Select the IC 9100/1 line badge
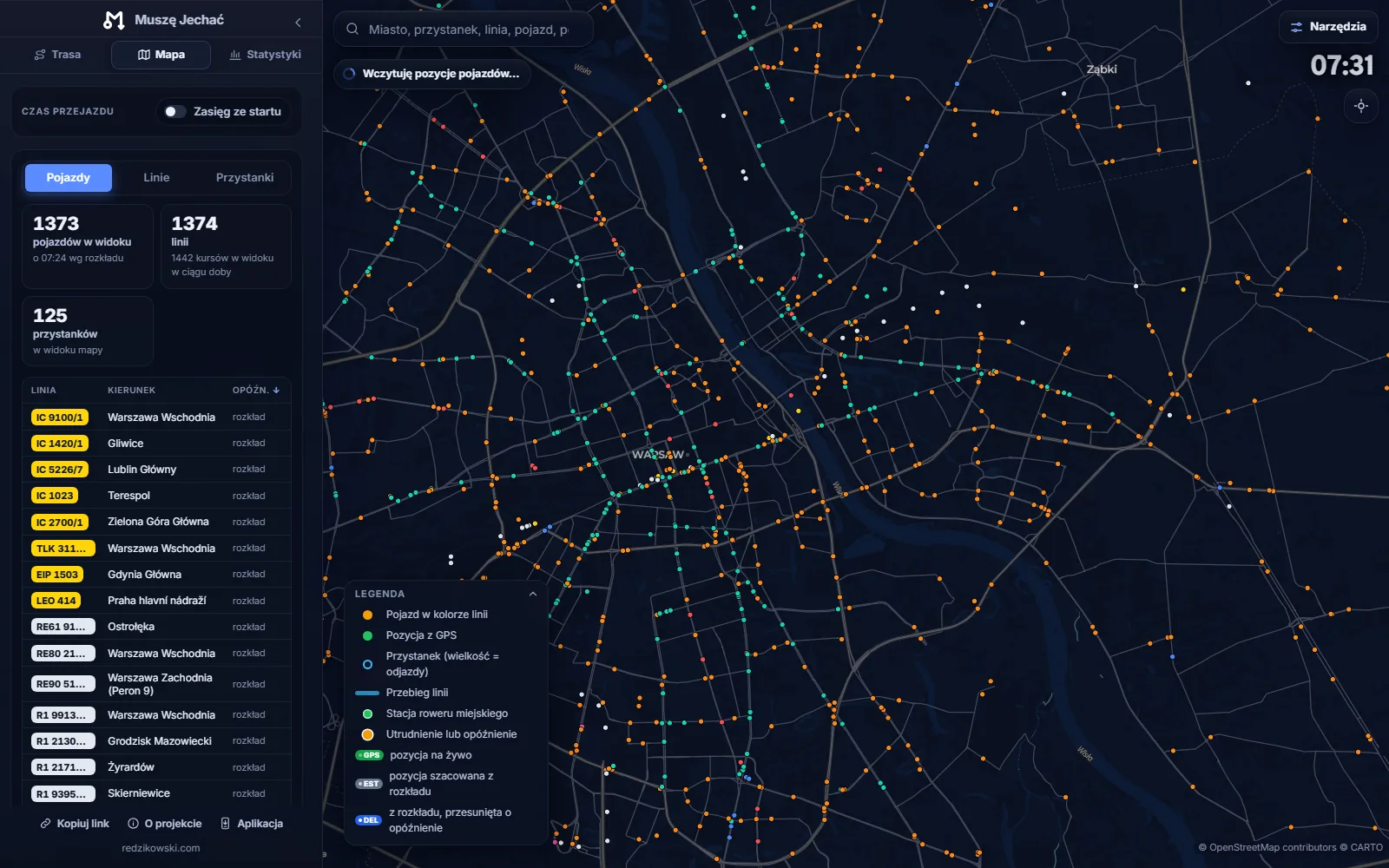Viewport: 1389px width, 868px height. [x=59, y=418]
